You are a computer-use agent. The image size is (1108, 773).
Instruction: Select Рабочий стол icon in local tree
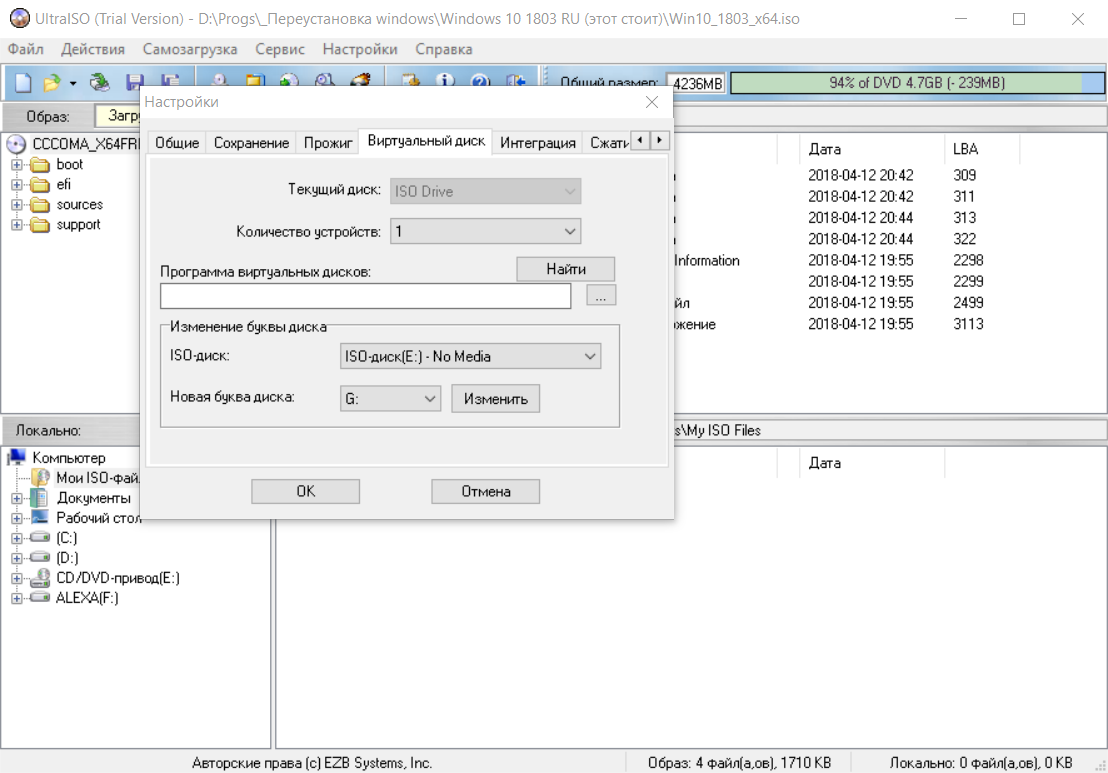[x=40, y=518]
